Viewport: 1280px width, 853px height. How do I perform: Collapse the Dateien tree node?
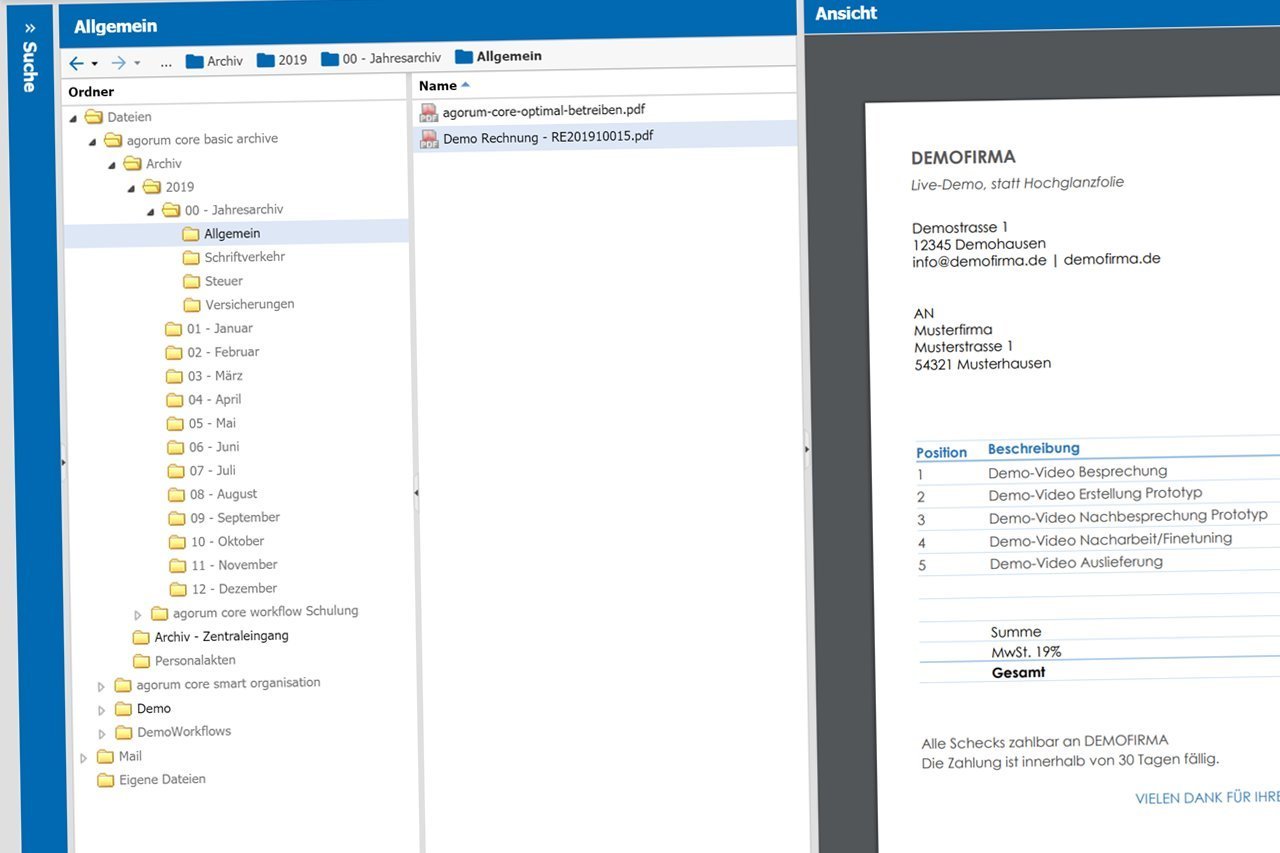pos(74,117)
